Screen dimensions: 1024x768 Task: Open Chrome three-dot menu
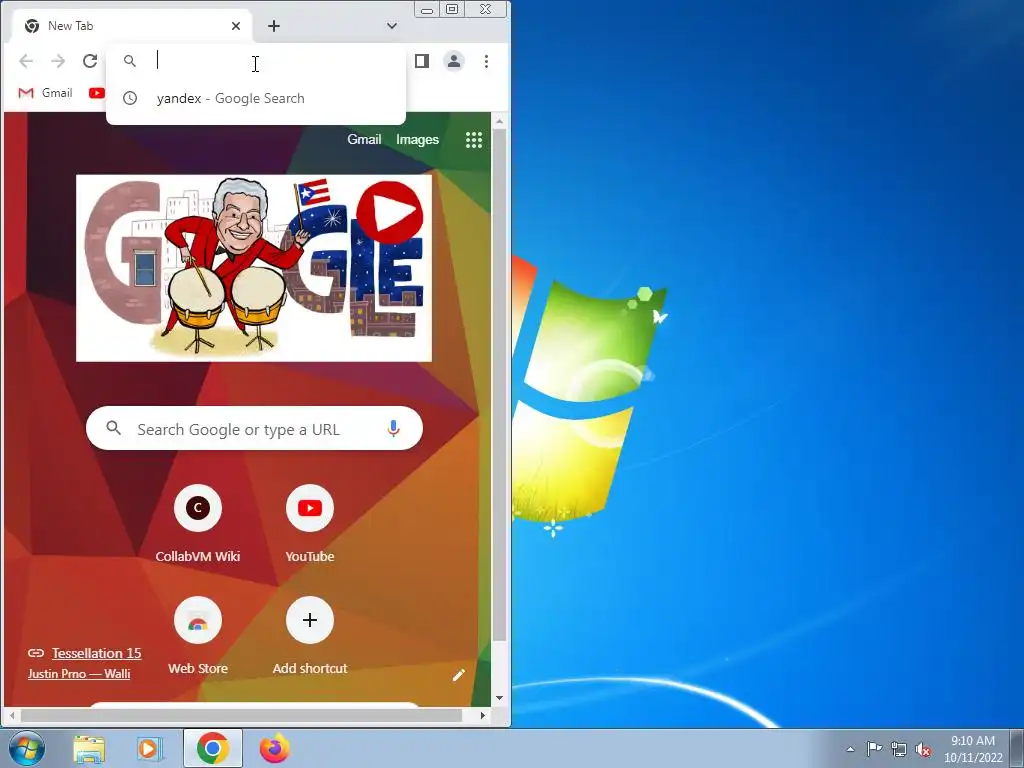pos(487,61)
